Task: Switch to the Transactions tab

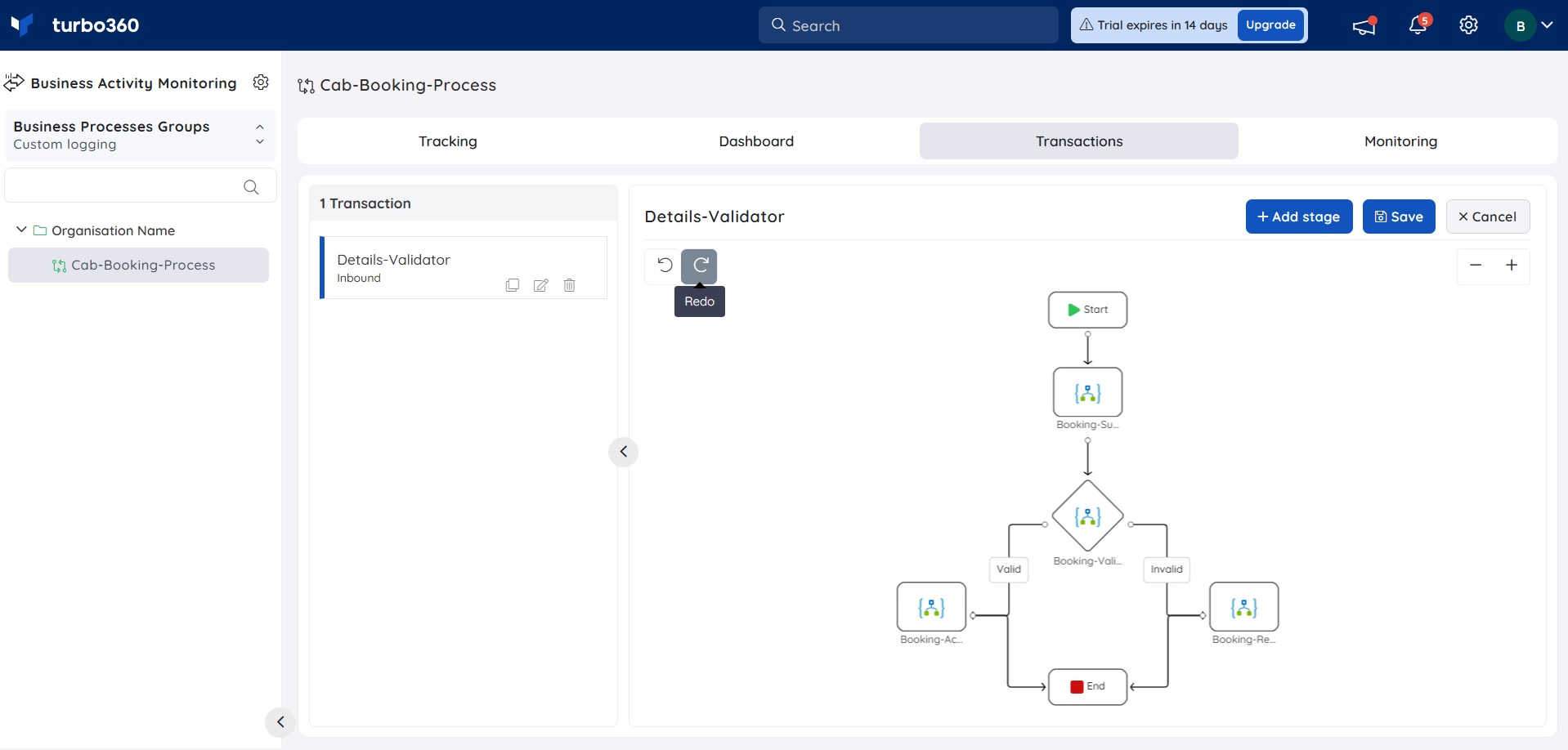Action: 1079,141
